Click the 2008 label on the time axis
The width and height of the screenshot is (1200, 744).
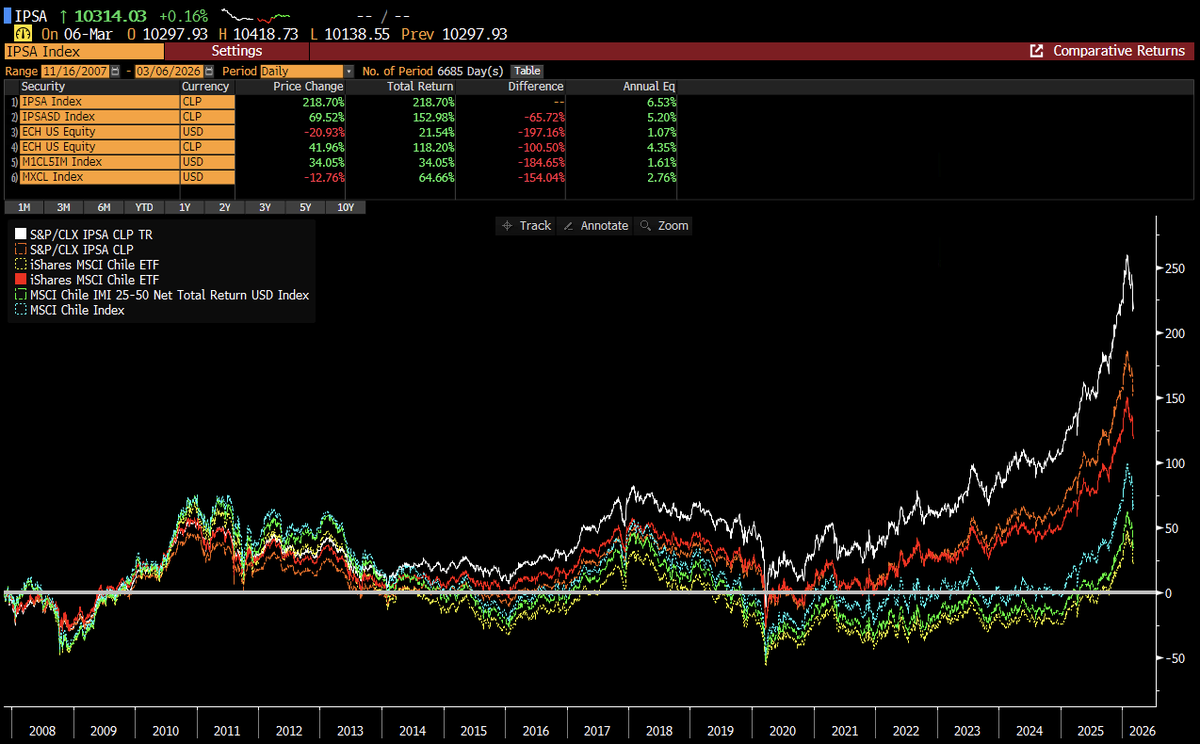(42, 730)
